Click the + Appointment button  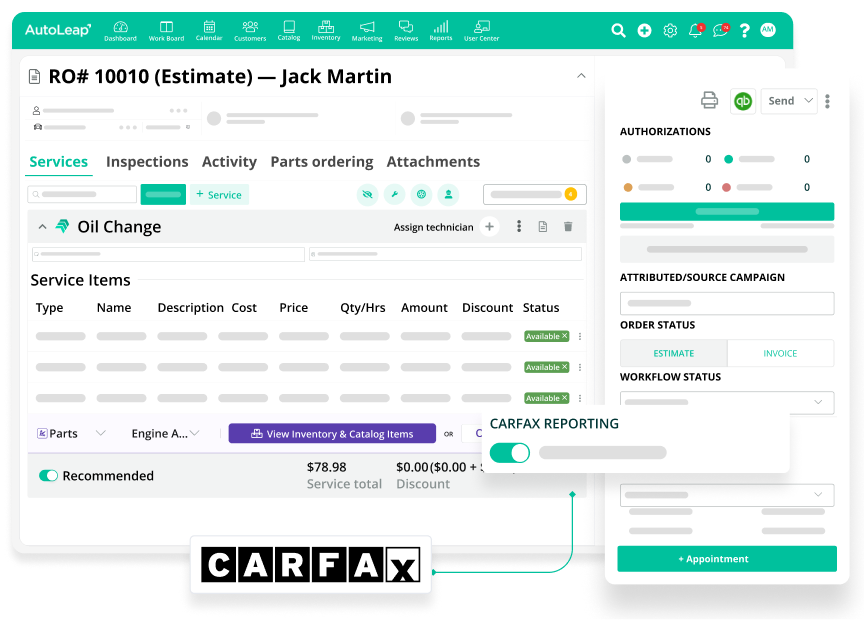click(727, 559)
